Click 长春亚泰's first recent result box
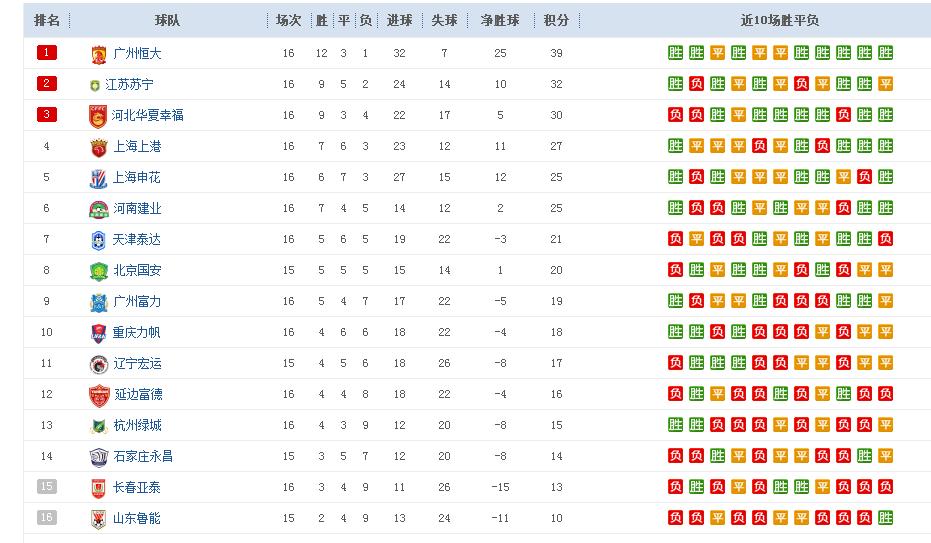This screenshot has width=931, height=543. (x=675, y=487)
